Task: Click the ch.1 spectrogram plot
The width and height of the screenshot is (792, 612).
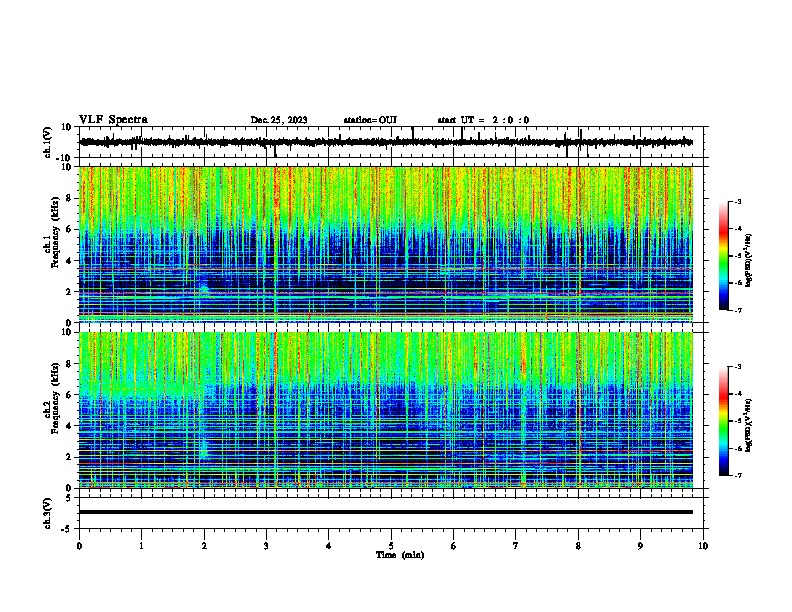Action: coord(386,244)
